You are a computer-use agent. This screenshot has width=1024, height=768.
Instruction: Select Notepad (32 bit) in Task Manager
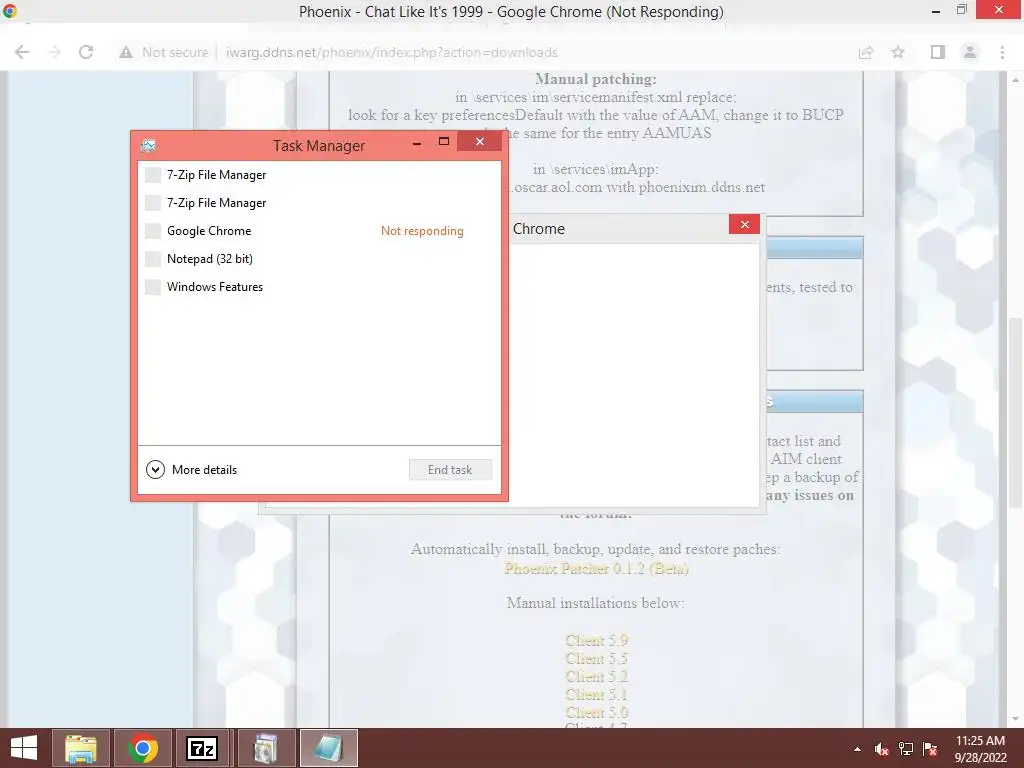319,259
